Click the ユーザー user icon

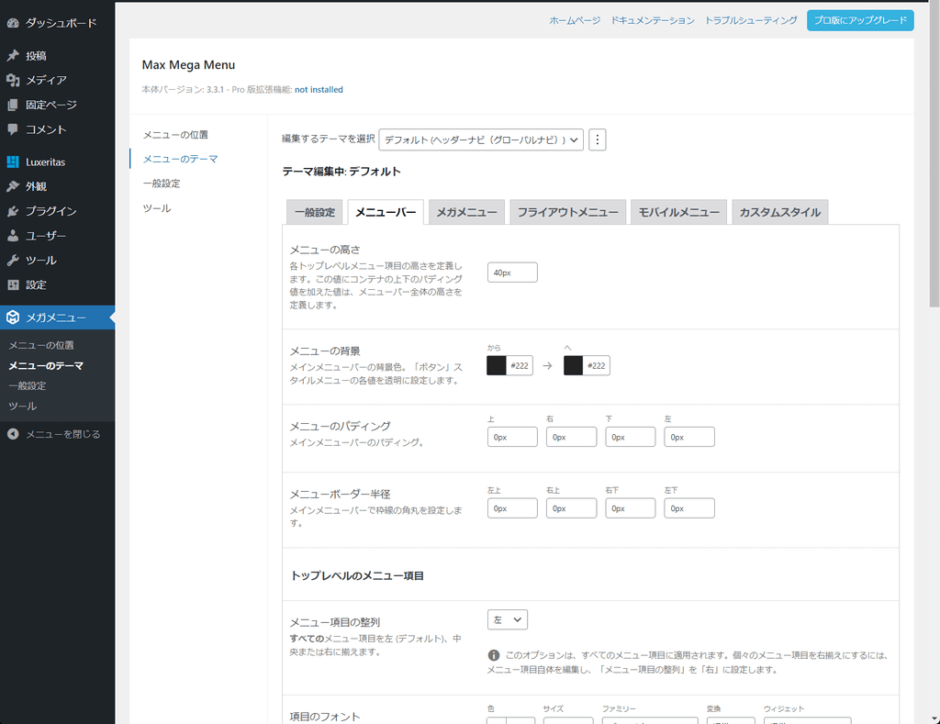coord(13,236)
